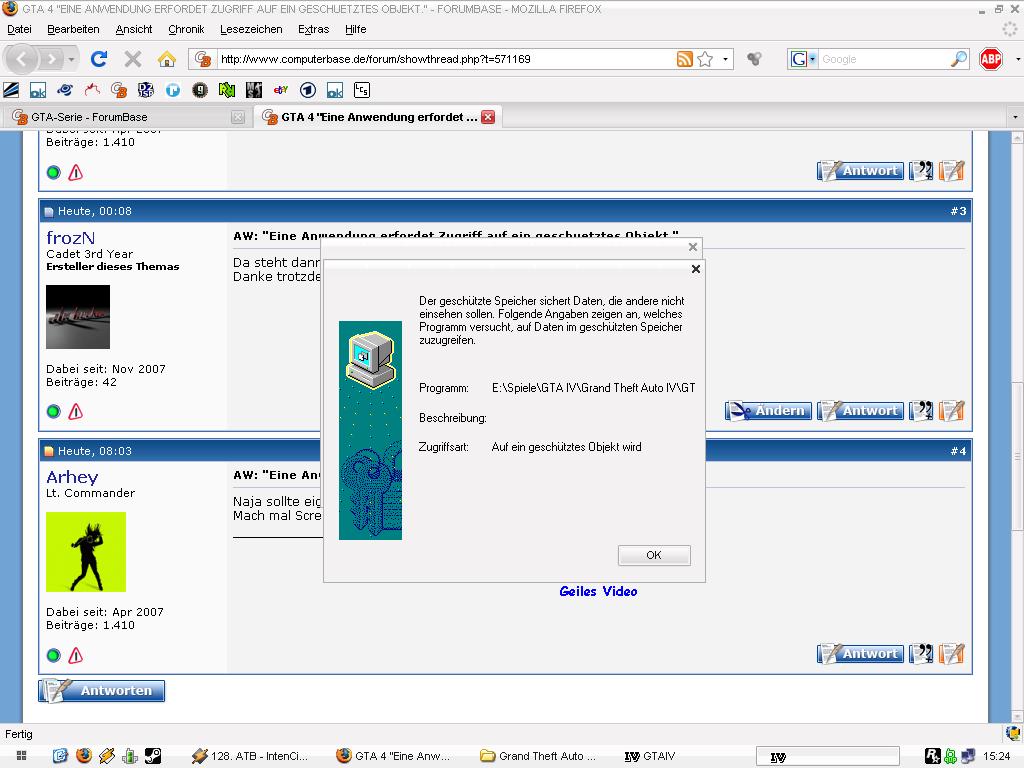Screen dimensions: 1024x768
Task: Report frozN's post with the warning triangle
Action: pyautogui.click(x=76, y=411)
